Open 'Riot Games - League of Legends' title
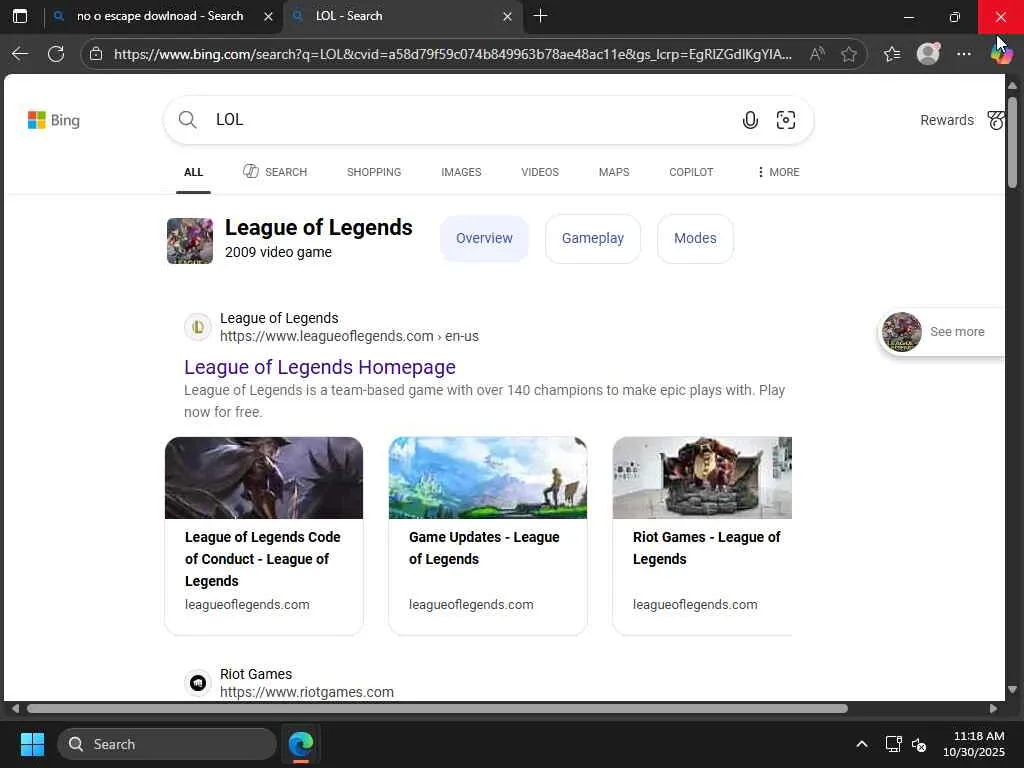This screenshot has width=1024, height=768. (x=707, y=548)
